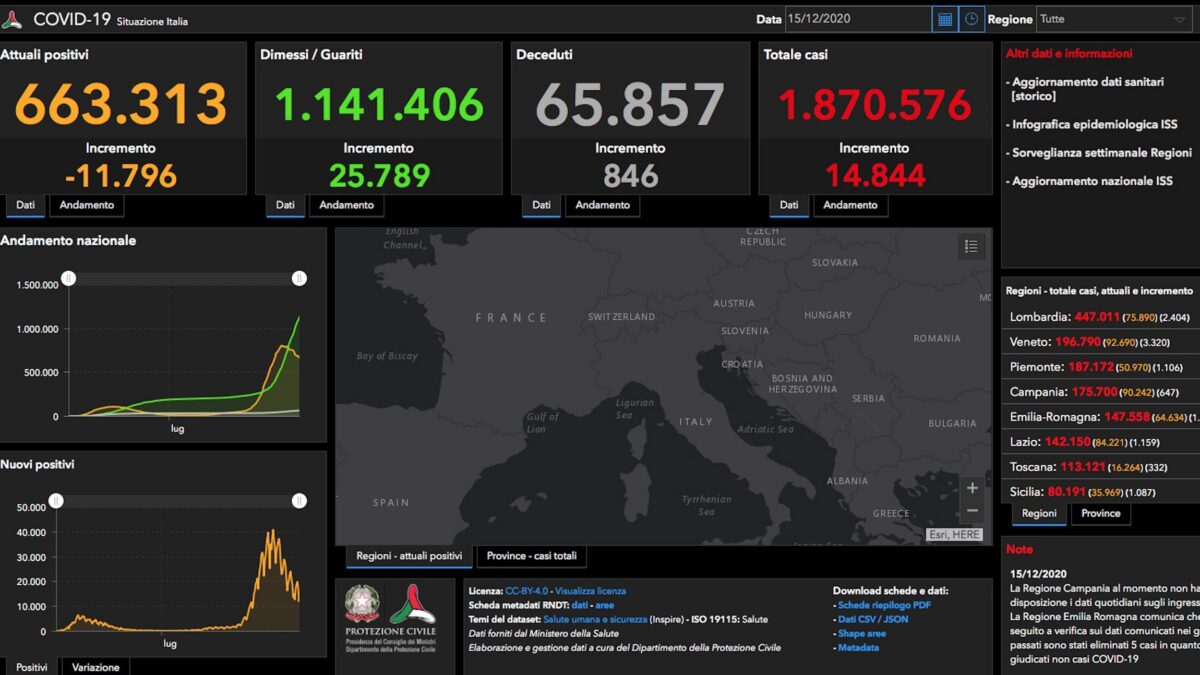Select Veneto row in regions list
1200x675 pixels.
point(1100,341)
